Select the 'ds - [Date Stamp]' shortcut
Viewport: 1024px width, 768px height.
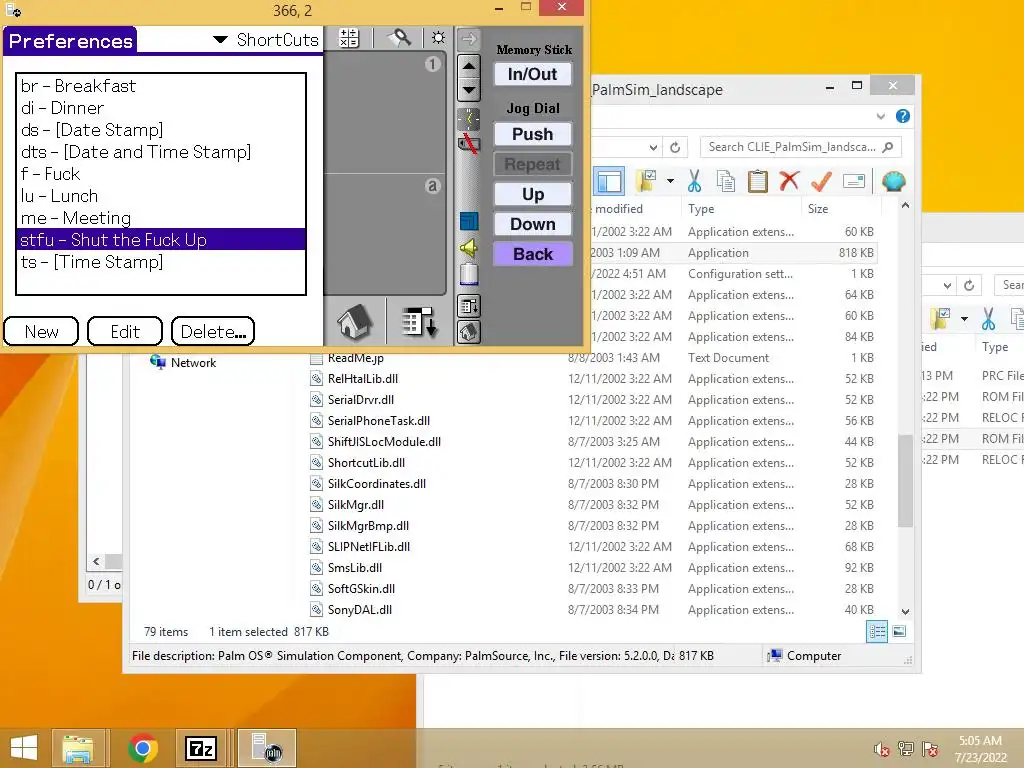[x=161, y=130]
